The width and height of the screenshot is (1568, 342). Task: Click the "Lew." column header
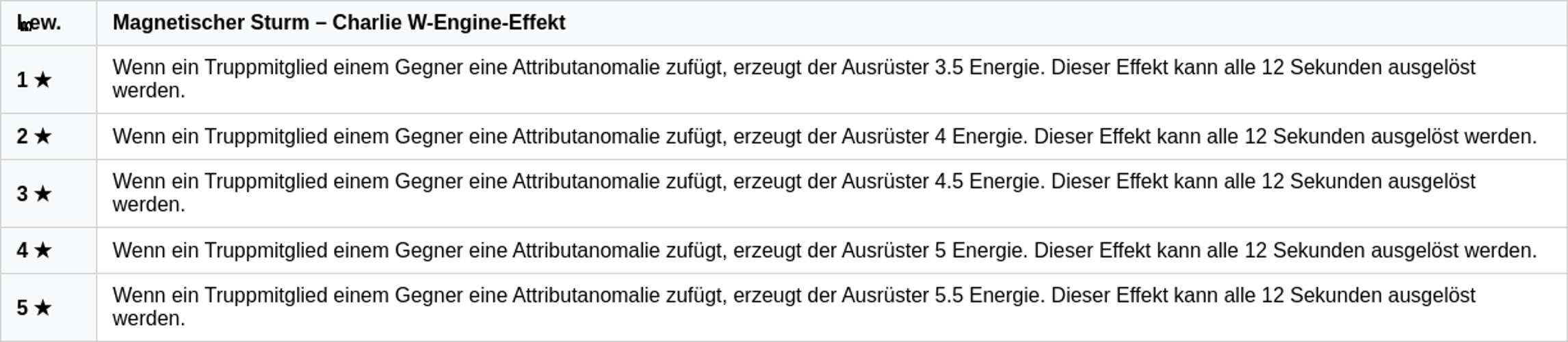point(39,23)
